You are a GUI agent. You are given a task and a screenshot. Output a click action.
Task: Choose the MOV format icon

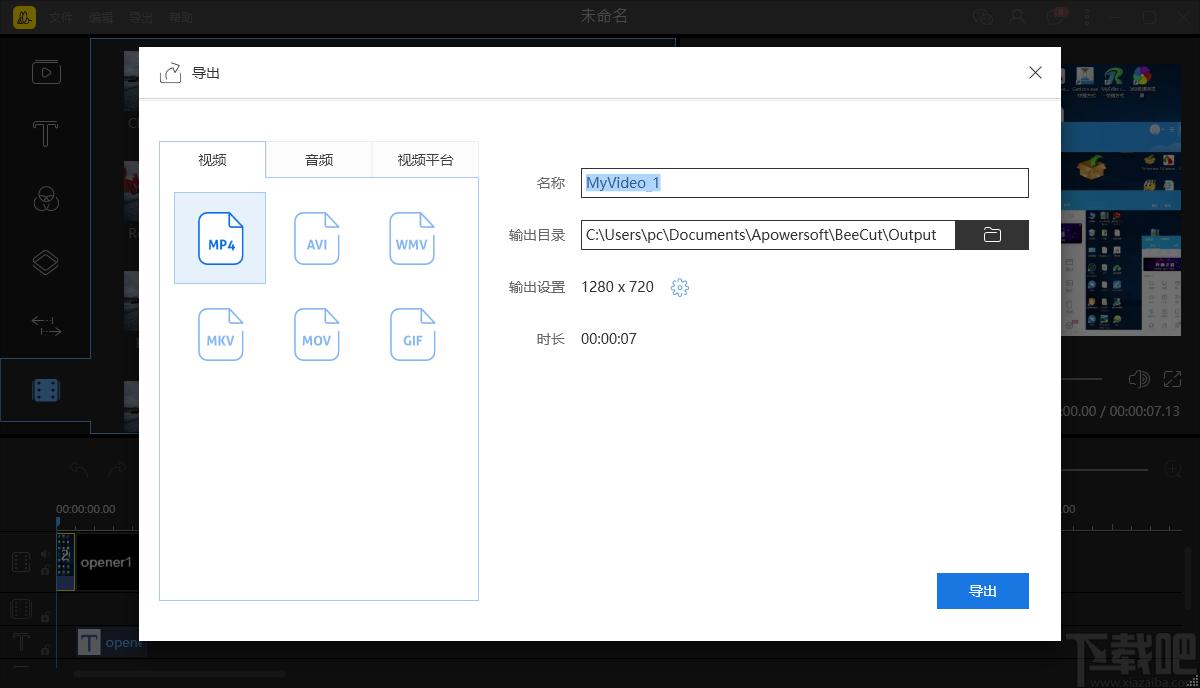point(316,334)
